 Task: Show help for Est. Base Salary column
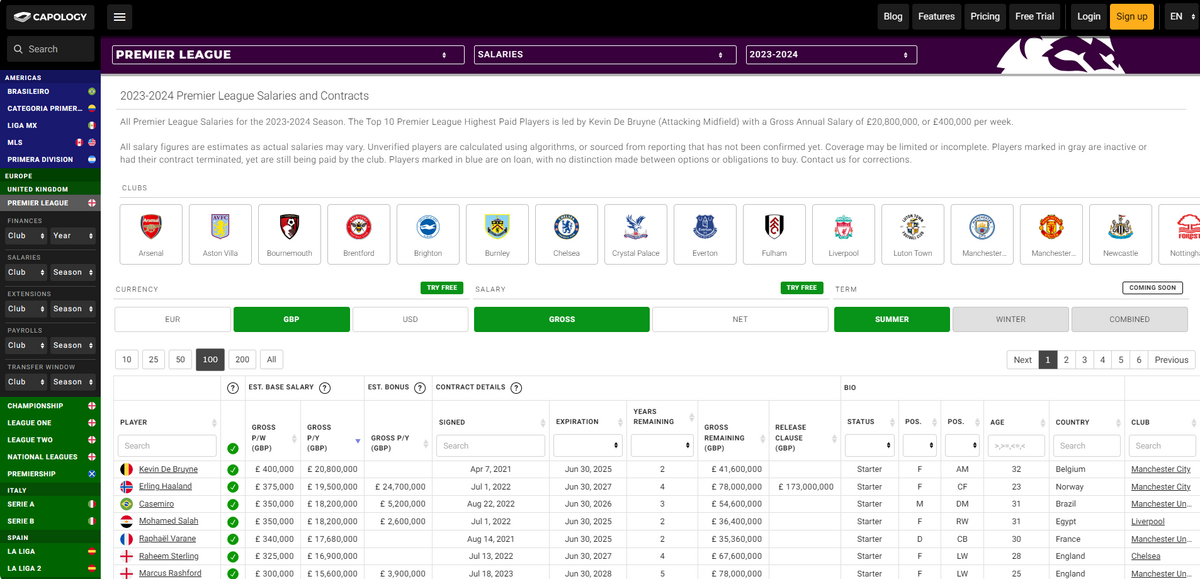click(325, 388)
